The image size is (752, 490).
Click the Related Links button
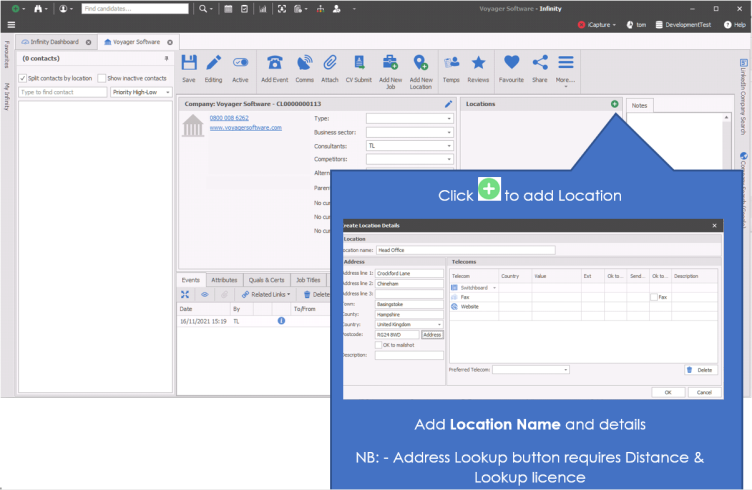[265, 294]
